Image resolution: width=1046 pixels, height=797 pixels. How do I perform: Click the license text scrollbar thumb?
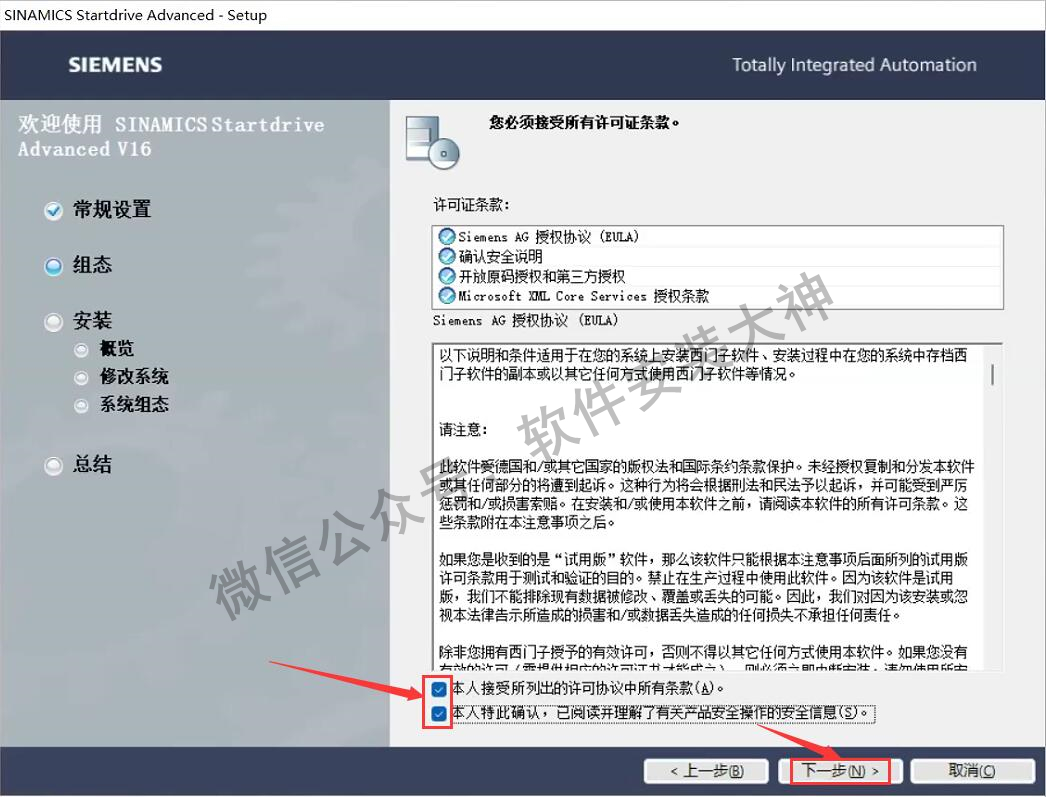tap(993, 375)
